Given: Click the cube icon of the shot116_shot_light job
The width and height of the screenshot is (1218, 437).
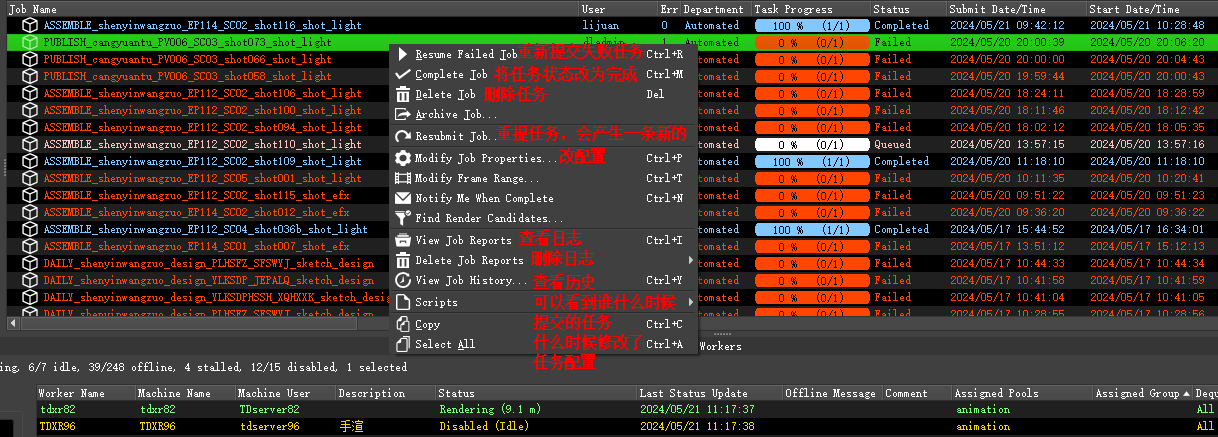Looking at the screenshot, I should coord(30,25).
